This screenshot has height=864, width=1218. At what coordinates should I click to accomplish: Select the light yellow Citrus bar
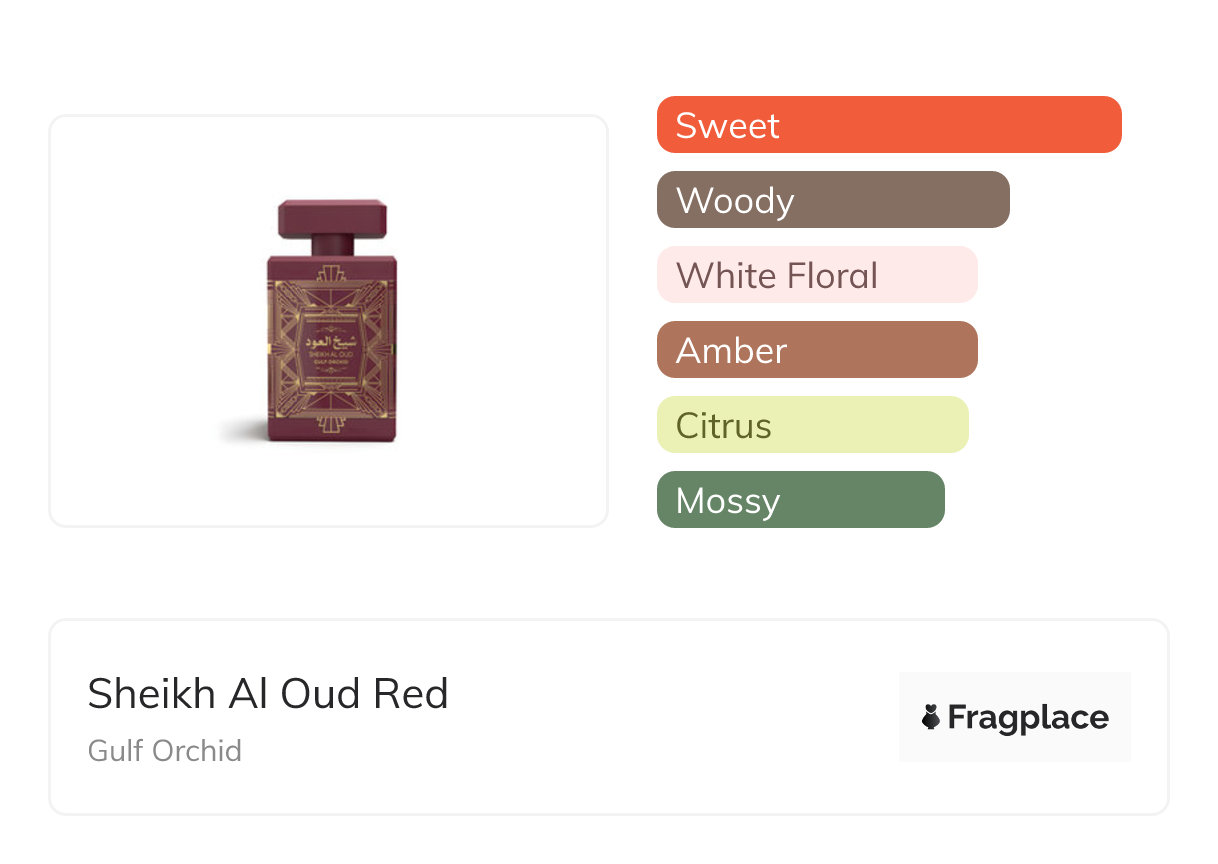[x=812, y=425]
